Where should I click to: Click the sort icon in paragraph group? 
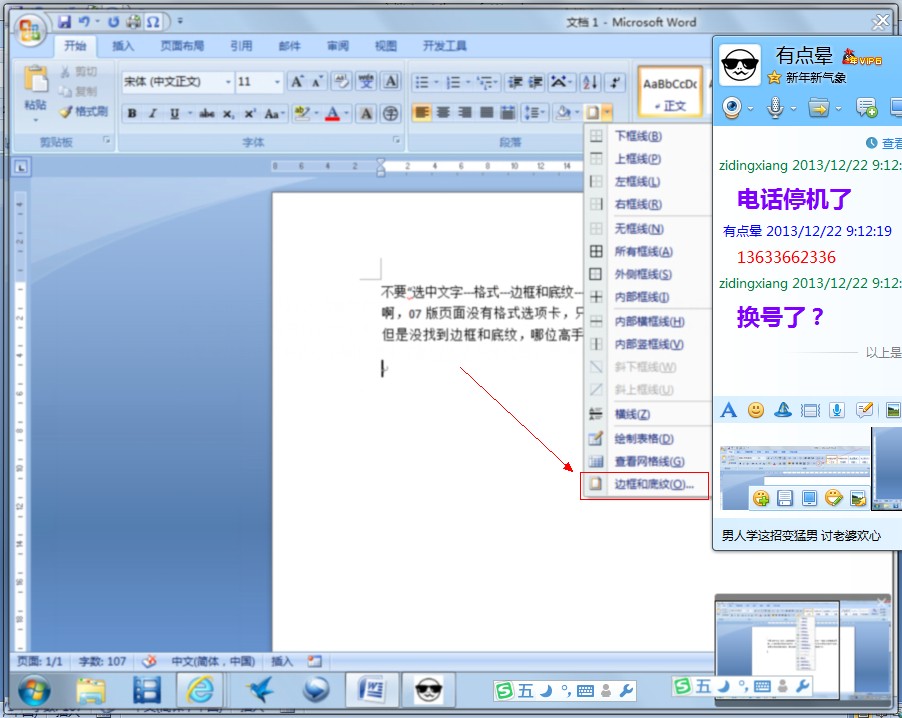tap(590, 82)
